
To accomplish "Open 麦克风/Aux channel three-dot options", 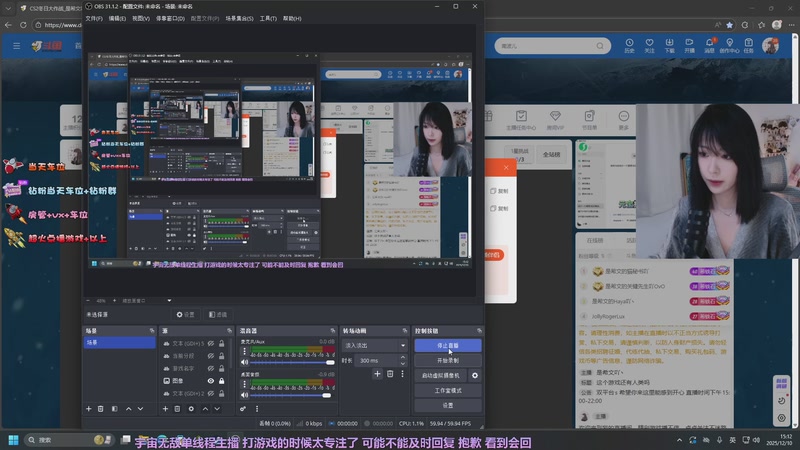I will (x=244, y=351).
